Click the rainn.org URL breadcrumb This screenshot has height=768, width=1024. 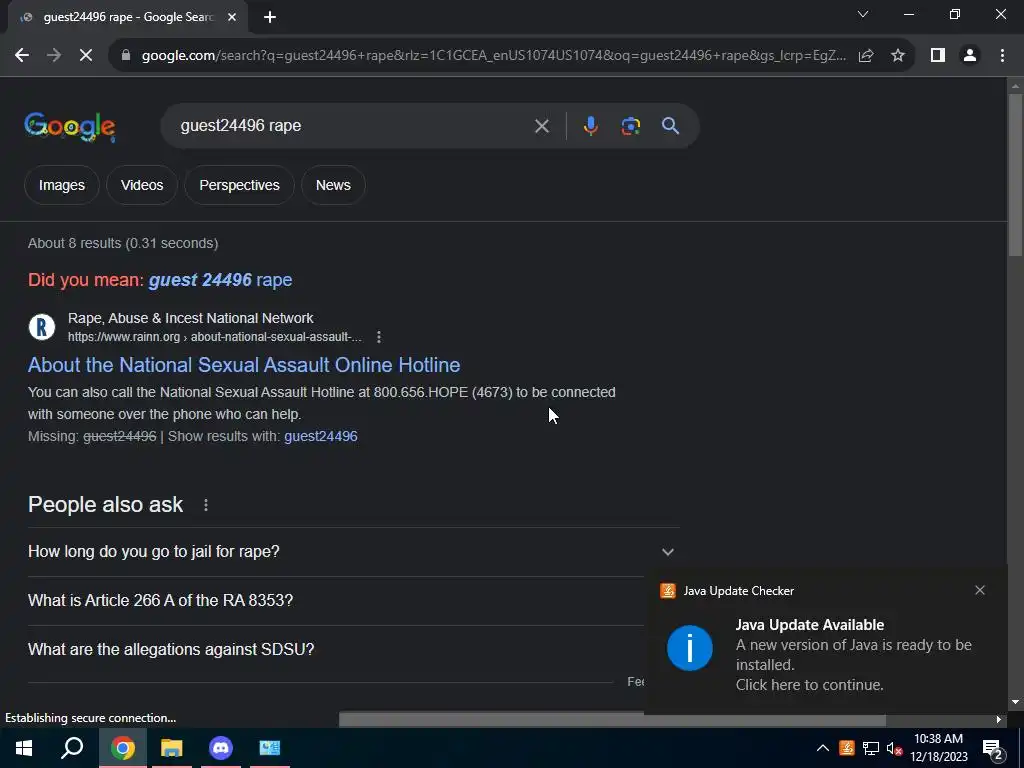click(x=214, y=337)
